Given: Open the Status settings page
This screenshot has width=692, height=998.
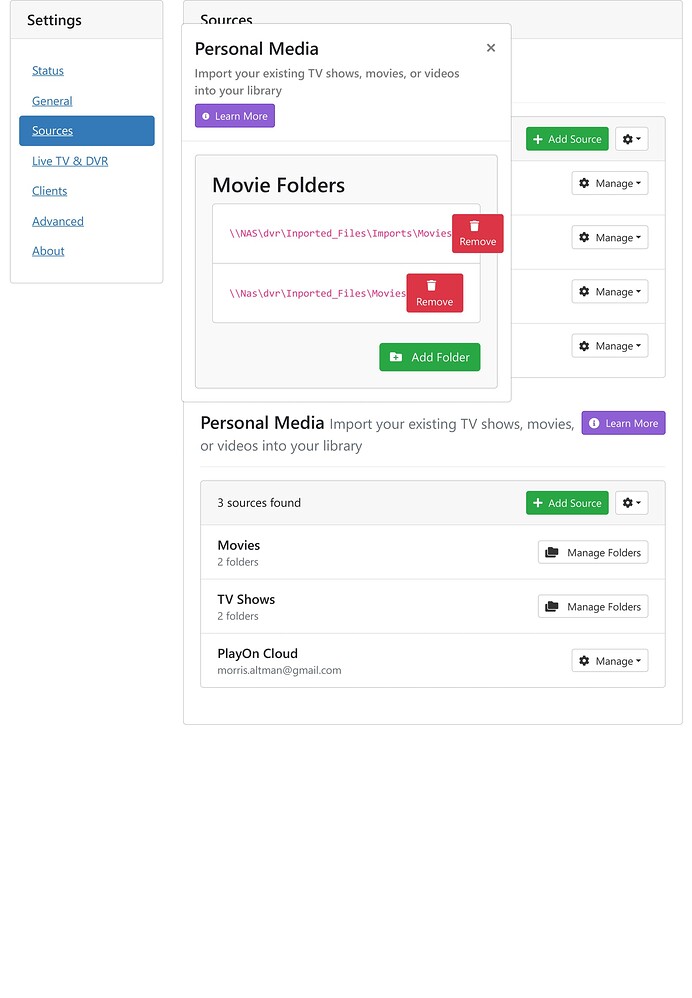Looking at the screenshot, I should (49, 71).
